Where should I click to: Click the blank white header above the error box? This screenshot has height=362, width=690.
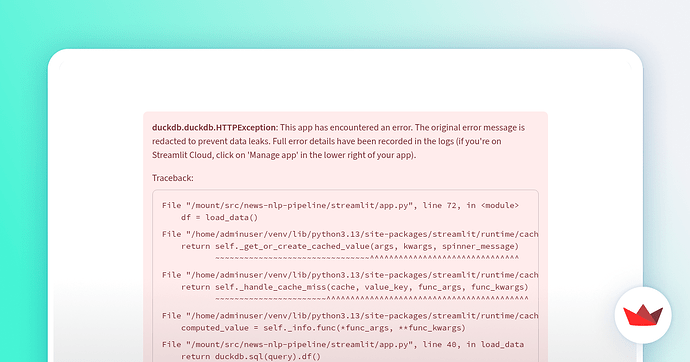coord(345,86)
